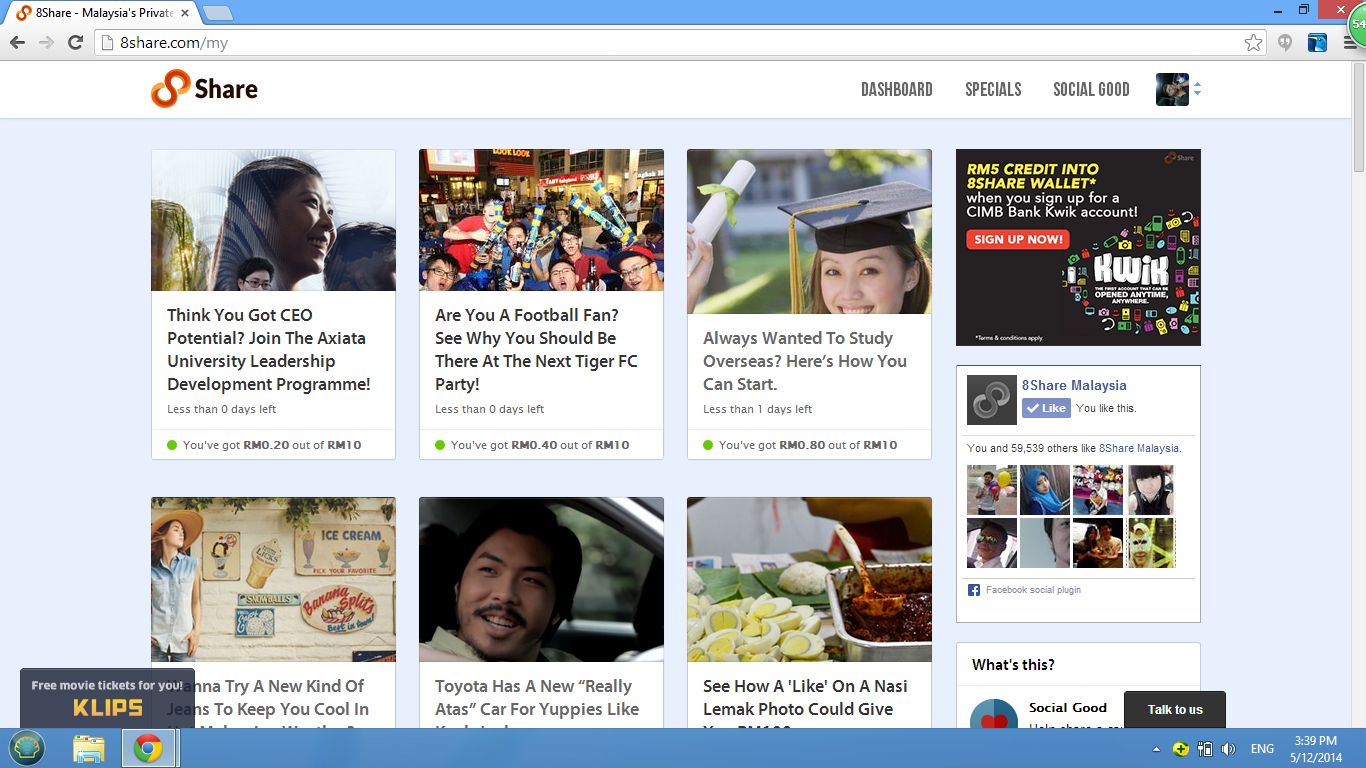Bookmark this page with the star icon
The width and height of the screenshot is (1366, 768).
(x=1253, y=42)
